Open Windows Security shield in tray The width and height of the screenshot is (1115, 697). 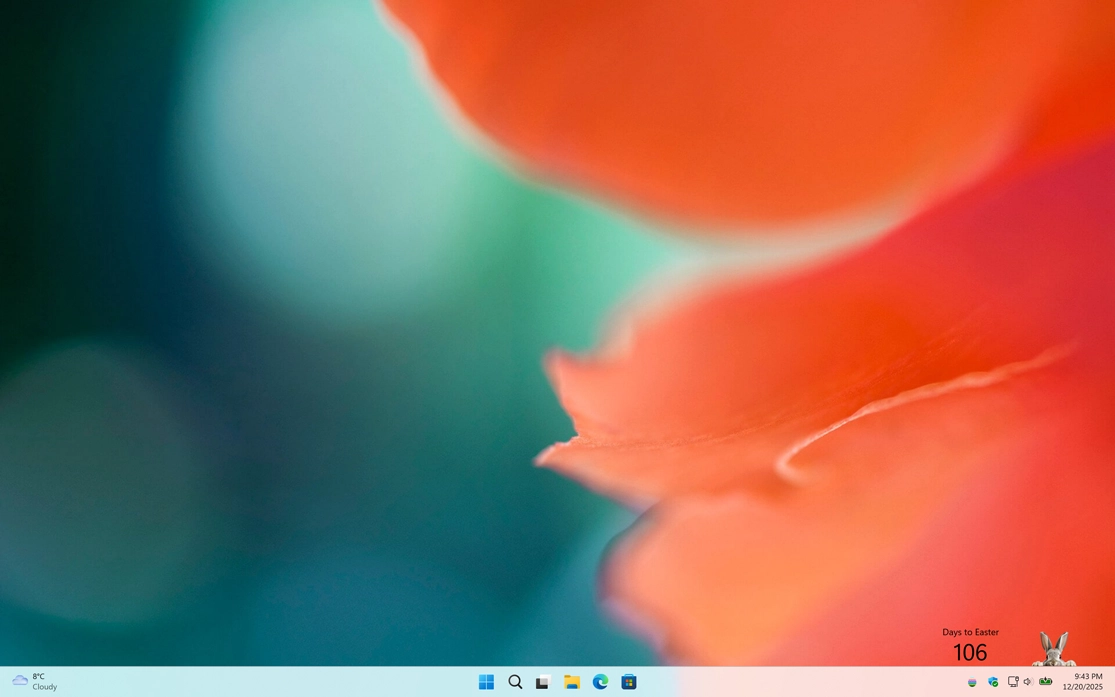pos(993,682)
